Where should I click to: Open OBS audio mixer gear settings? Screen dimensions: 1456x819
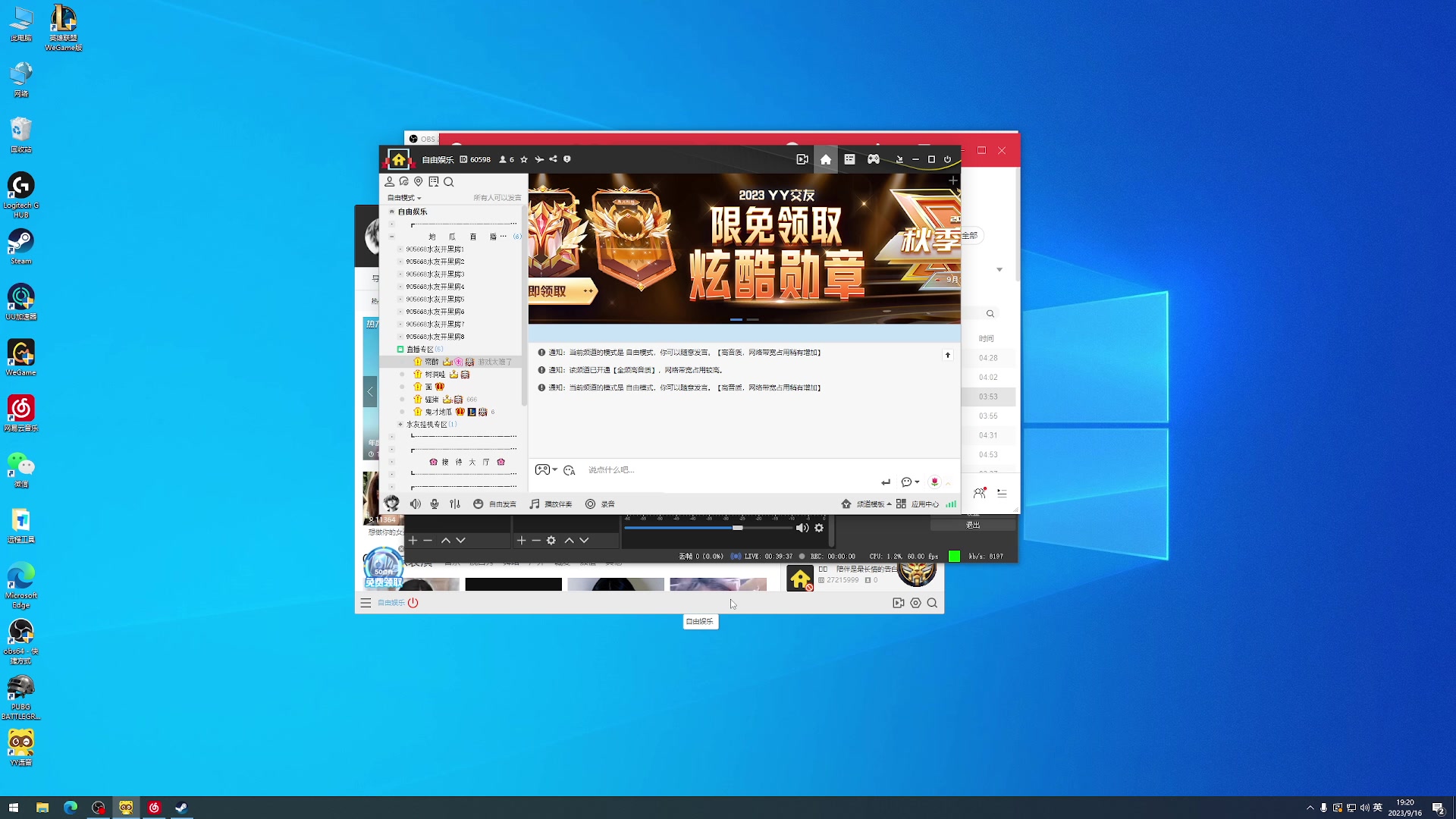pos(819,528)
